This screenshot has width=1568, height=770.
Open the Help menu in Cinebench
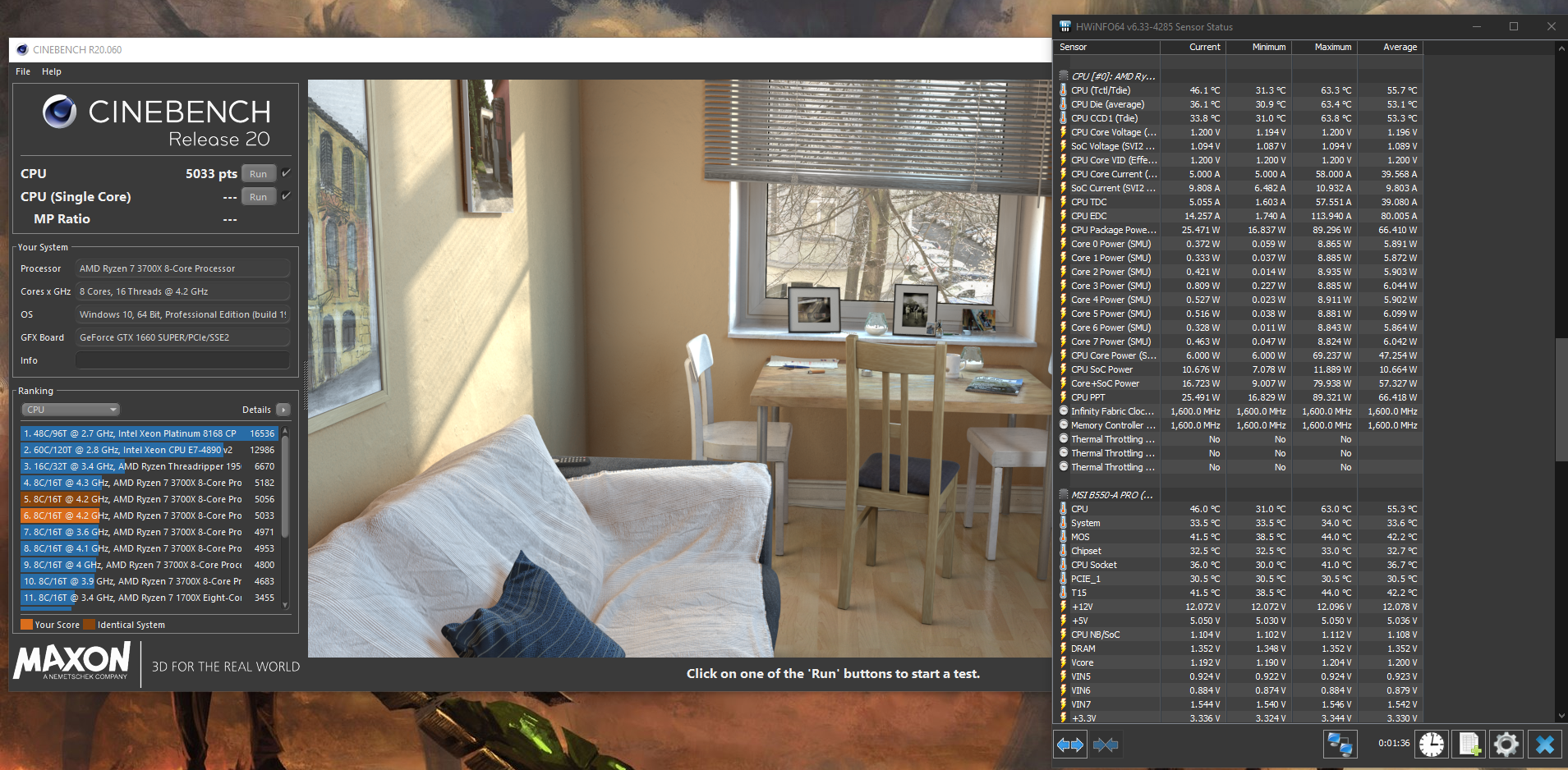click(x=52, y=71)
